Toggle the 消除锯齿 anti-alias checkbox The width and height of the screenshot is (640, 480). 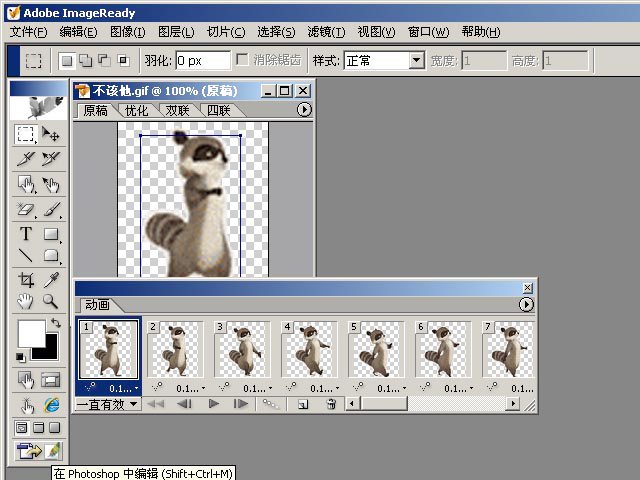(x=242, y=60)
